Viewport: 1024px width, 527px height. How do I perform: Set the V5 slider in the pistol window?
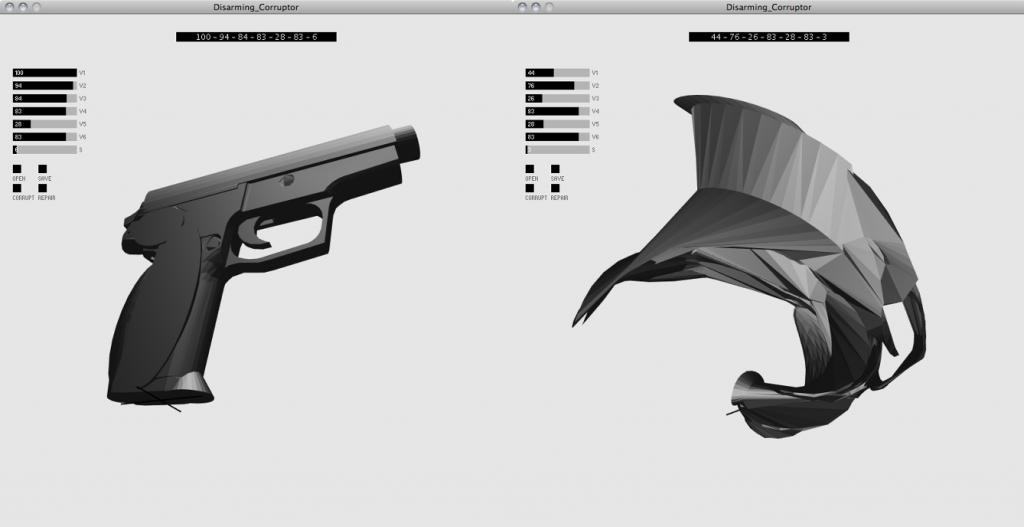(45, 124)
